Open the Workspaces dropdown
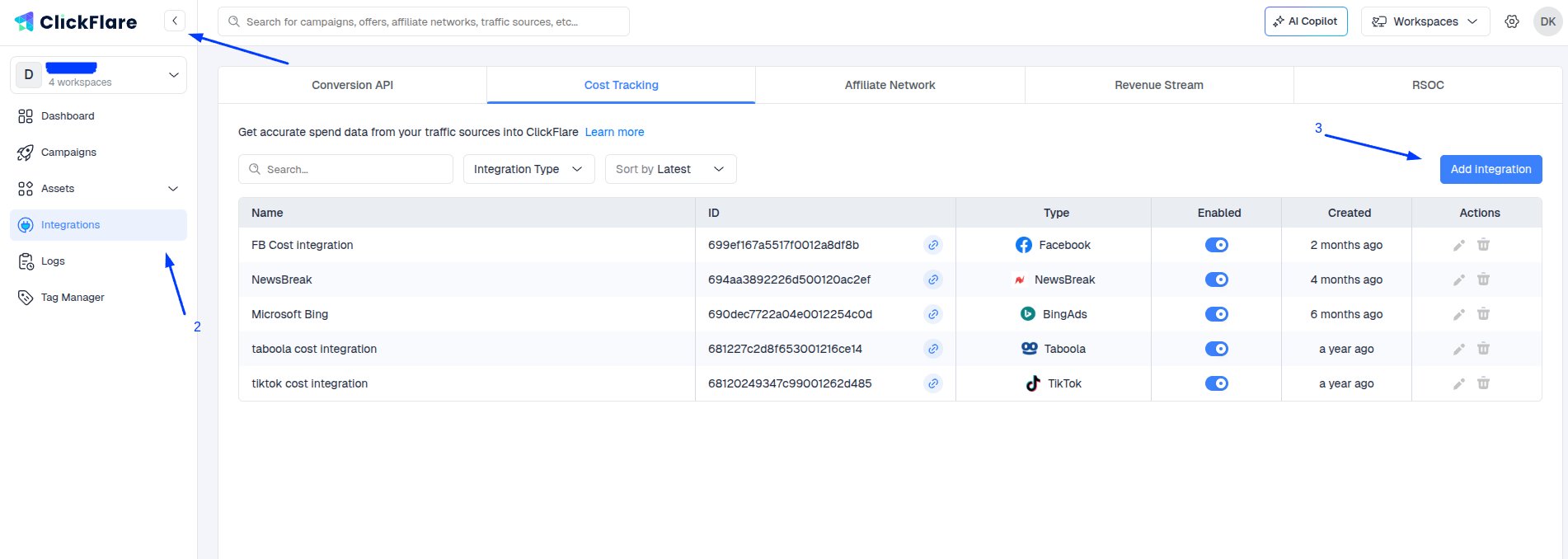The height and width of the screenshot is (559, 1568). point(1425,21)
